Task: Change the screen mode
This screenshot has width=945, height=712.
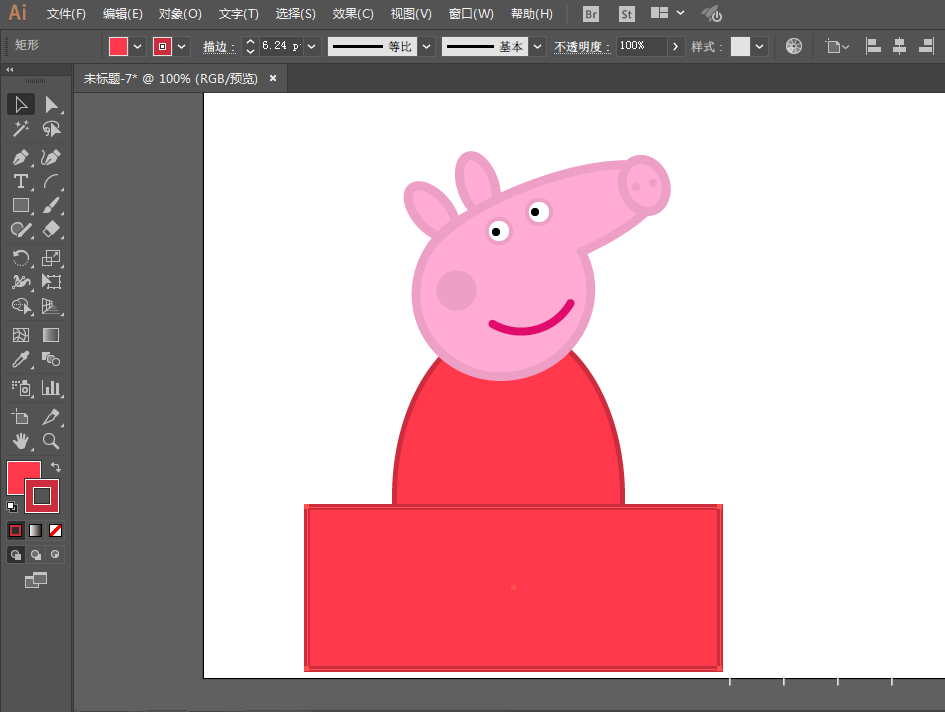Action: (x=36, y=580)
